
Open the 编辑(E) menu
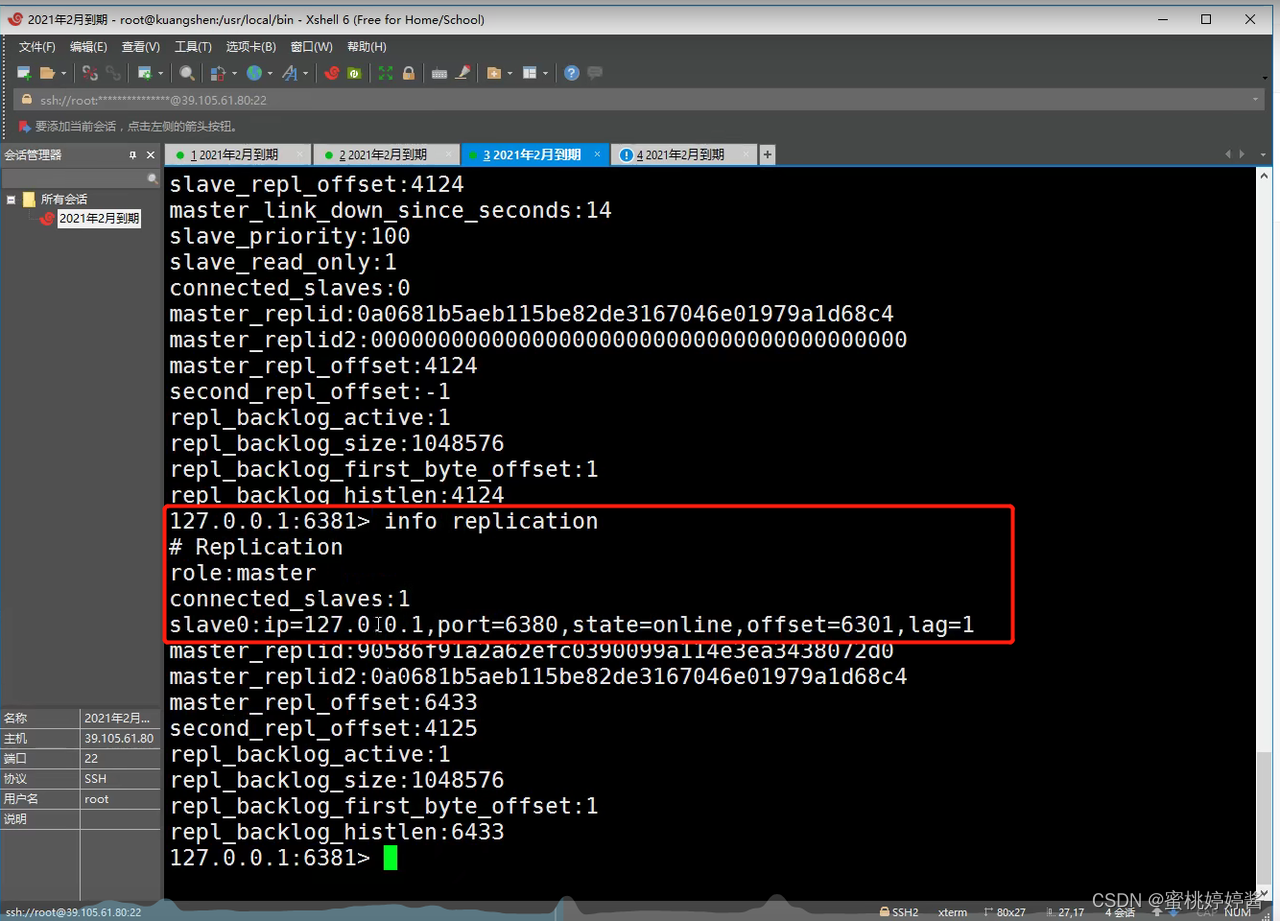coord(88,47)
